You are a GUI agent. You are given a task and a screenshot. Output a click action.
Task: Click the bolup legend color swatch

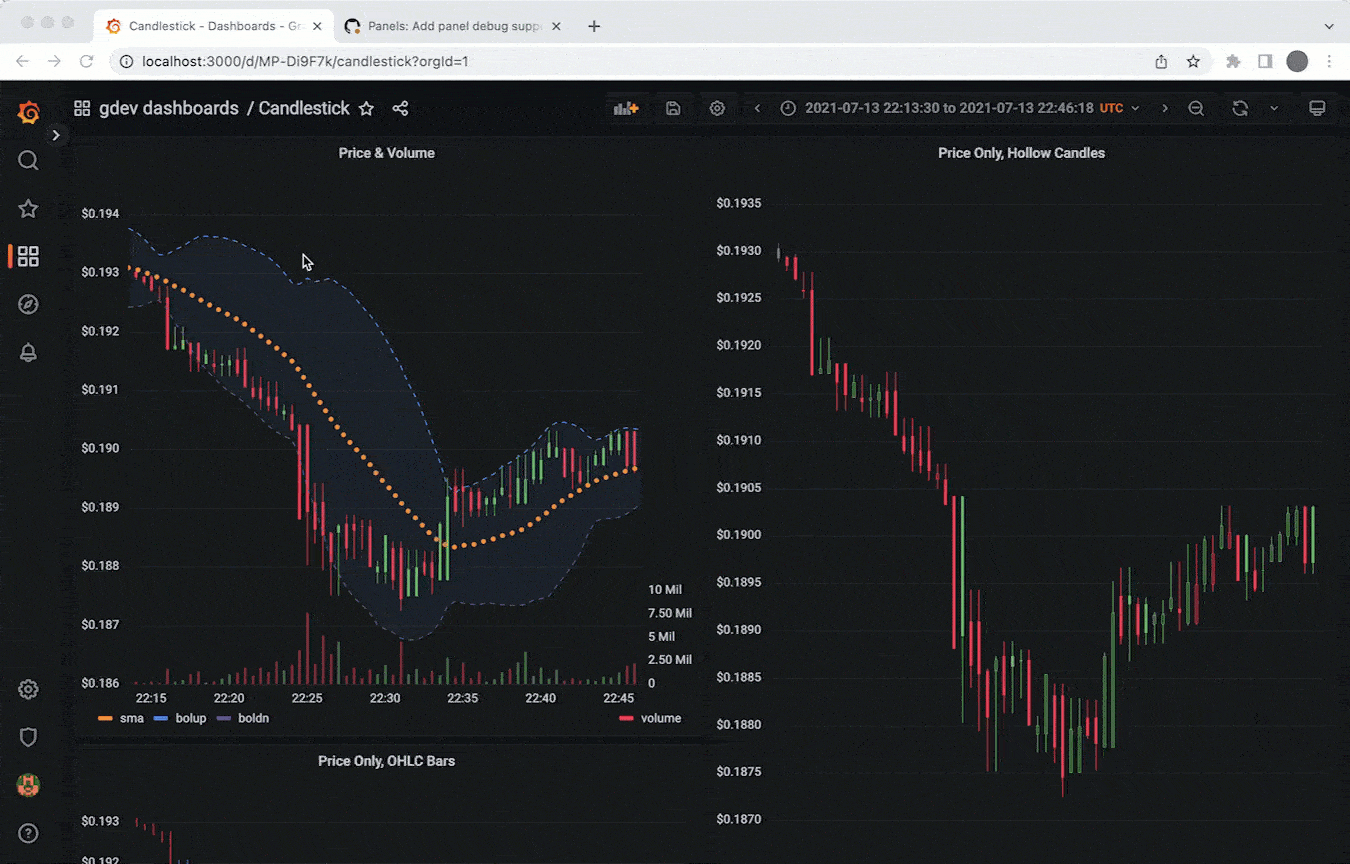[161, 718]
